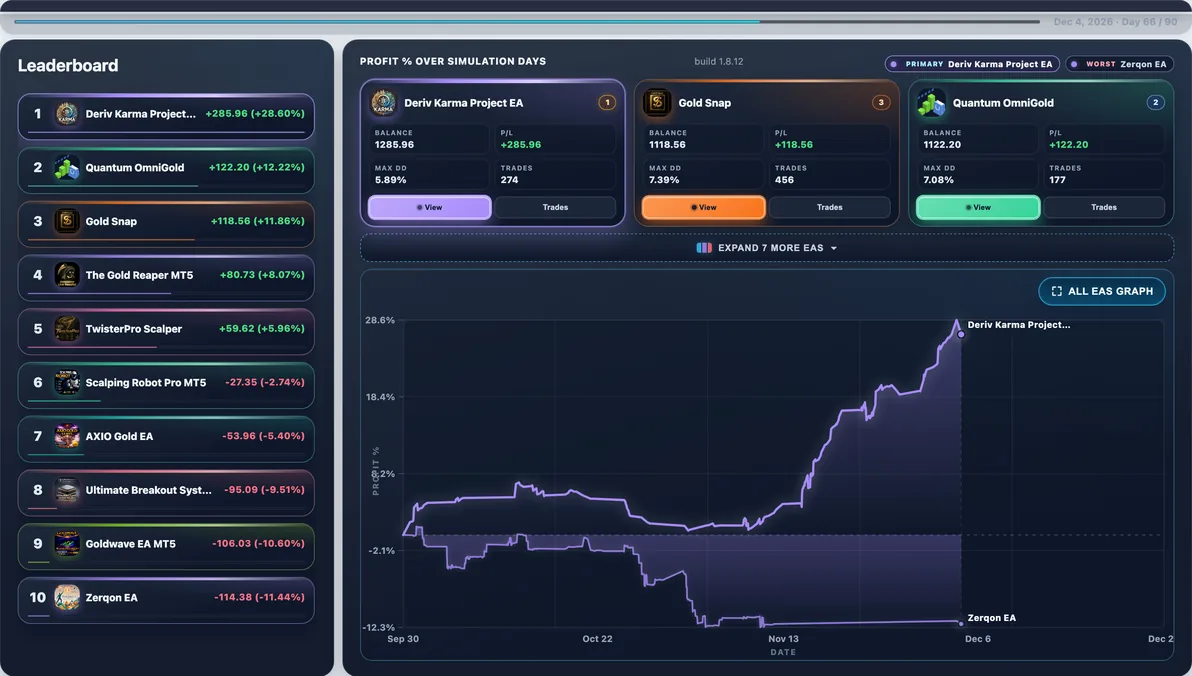This screenshot has width=1192, height=676.
Task: Toggle View on Deriv Karma Project EA card
Action: click(x=430, y=208)
